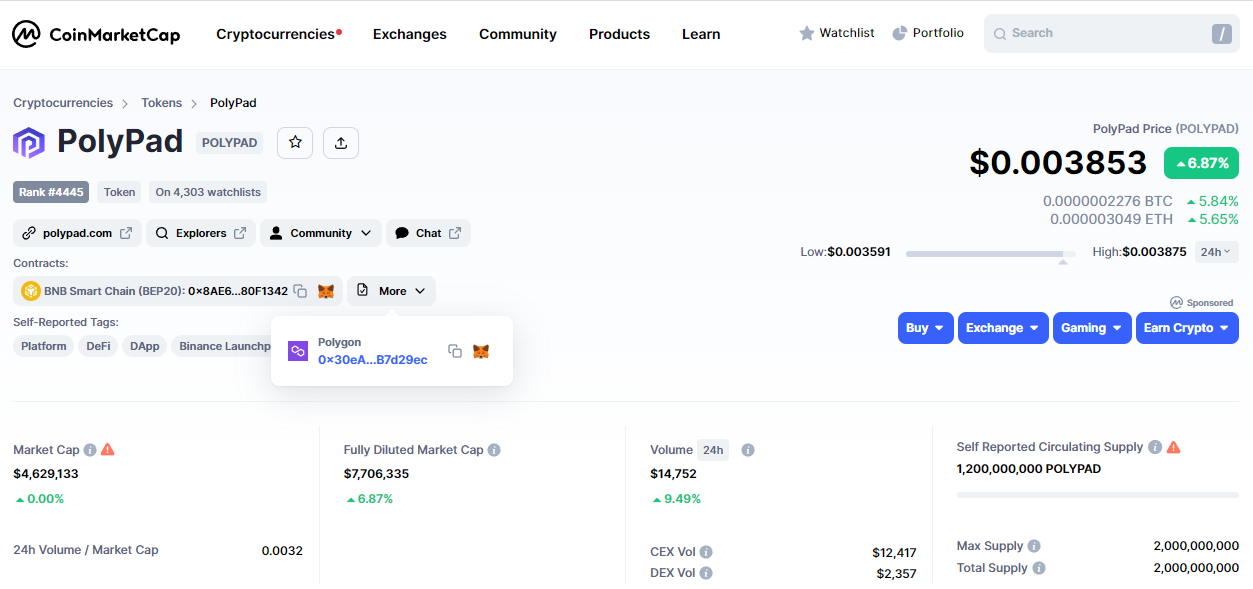Add BNB contract to MetaMask via fox icon
Image resolution: width=1253 pixels, height=589 pixels.
coord(326,291)
